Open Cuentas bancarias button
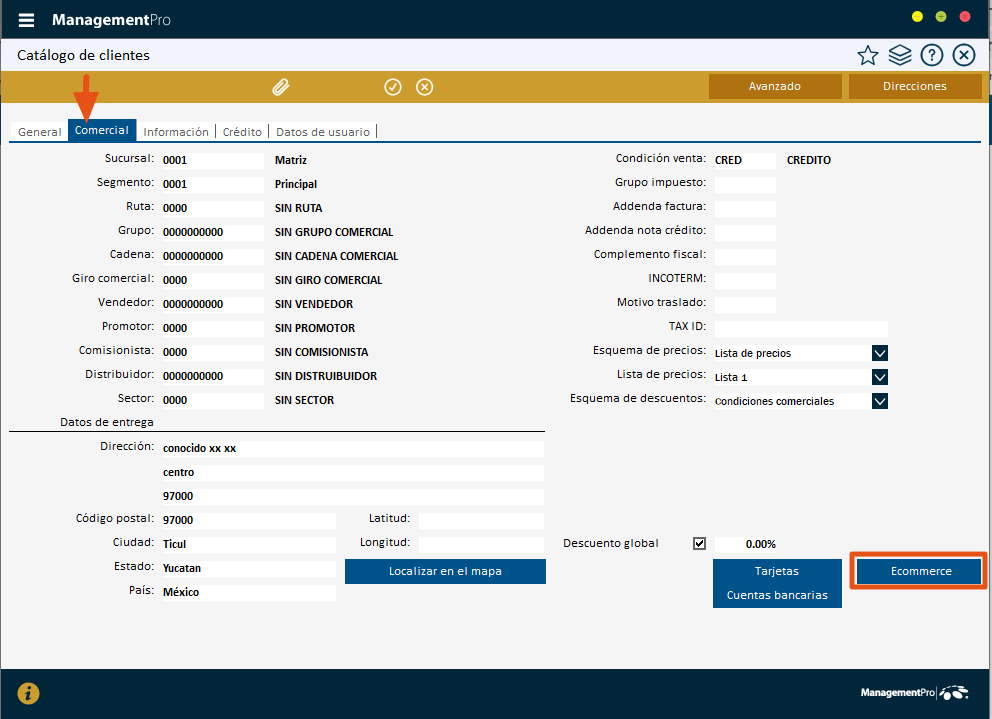The image size is (992, 719). point(777,595)
